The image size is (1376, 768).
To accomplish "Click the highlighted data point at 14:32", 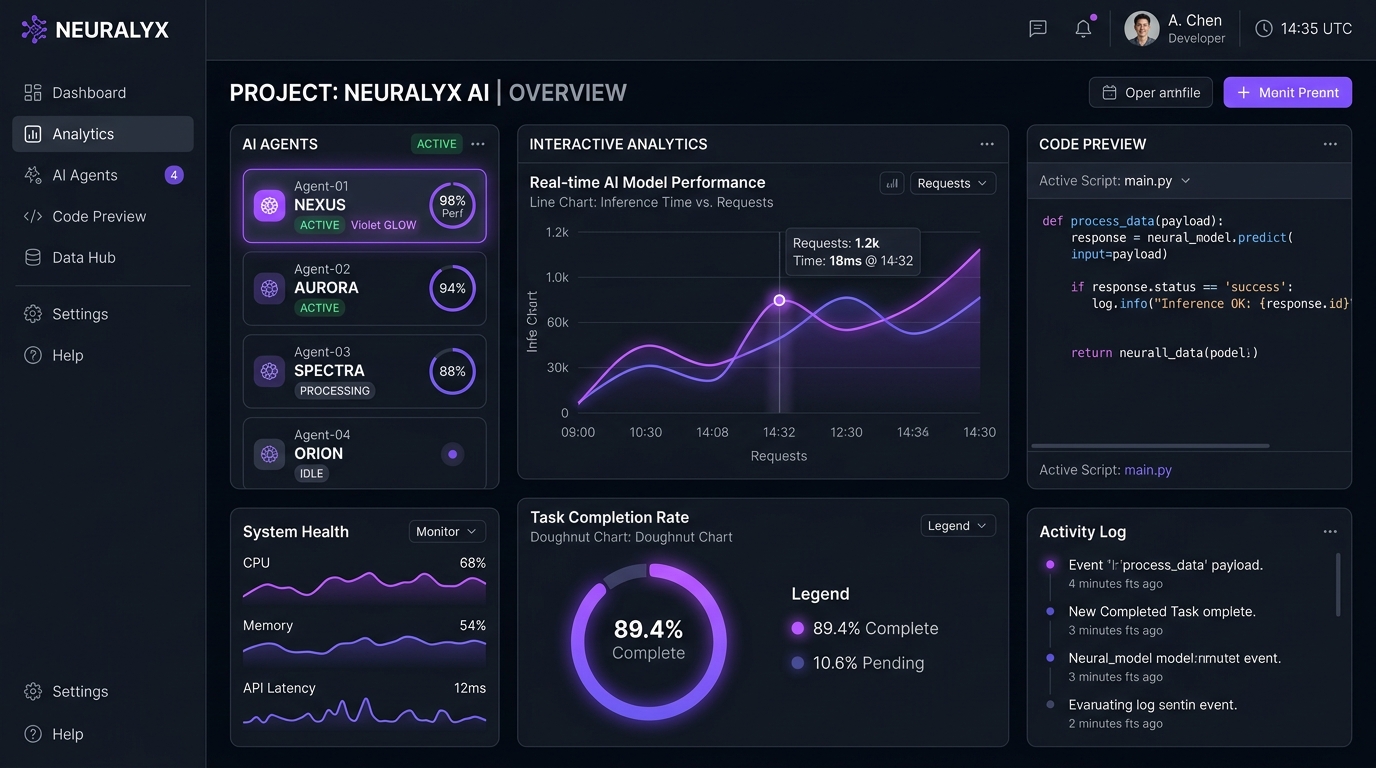I will (779, 300).
